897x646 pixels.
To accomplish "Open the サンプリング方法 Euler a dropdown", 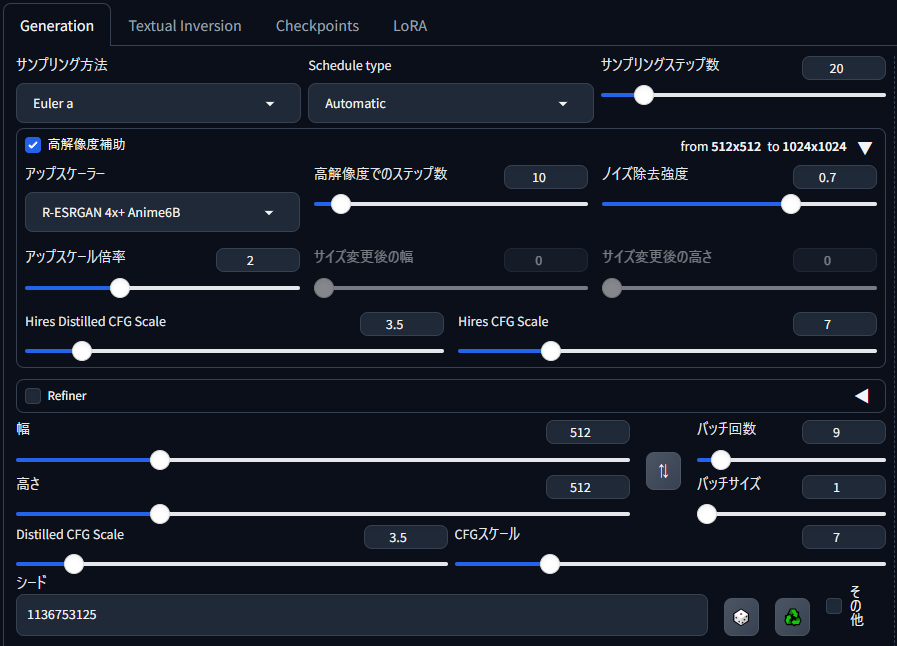I will point(158,104).
